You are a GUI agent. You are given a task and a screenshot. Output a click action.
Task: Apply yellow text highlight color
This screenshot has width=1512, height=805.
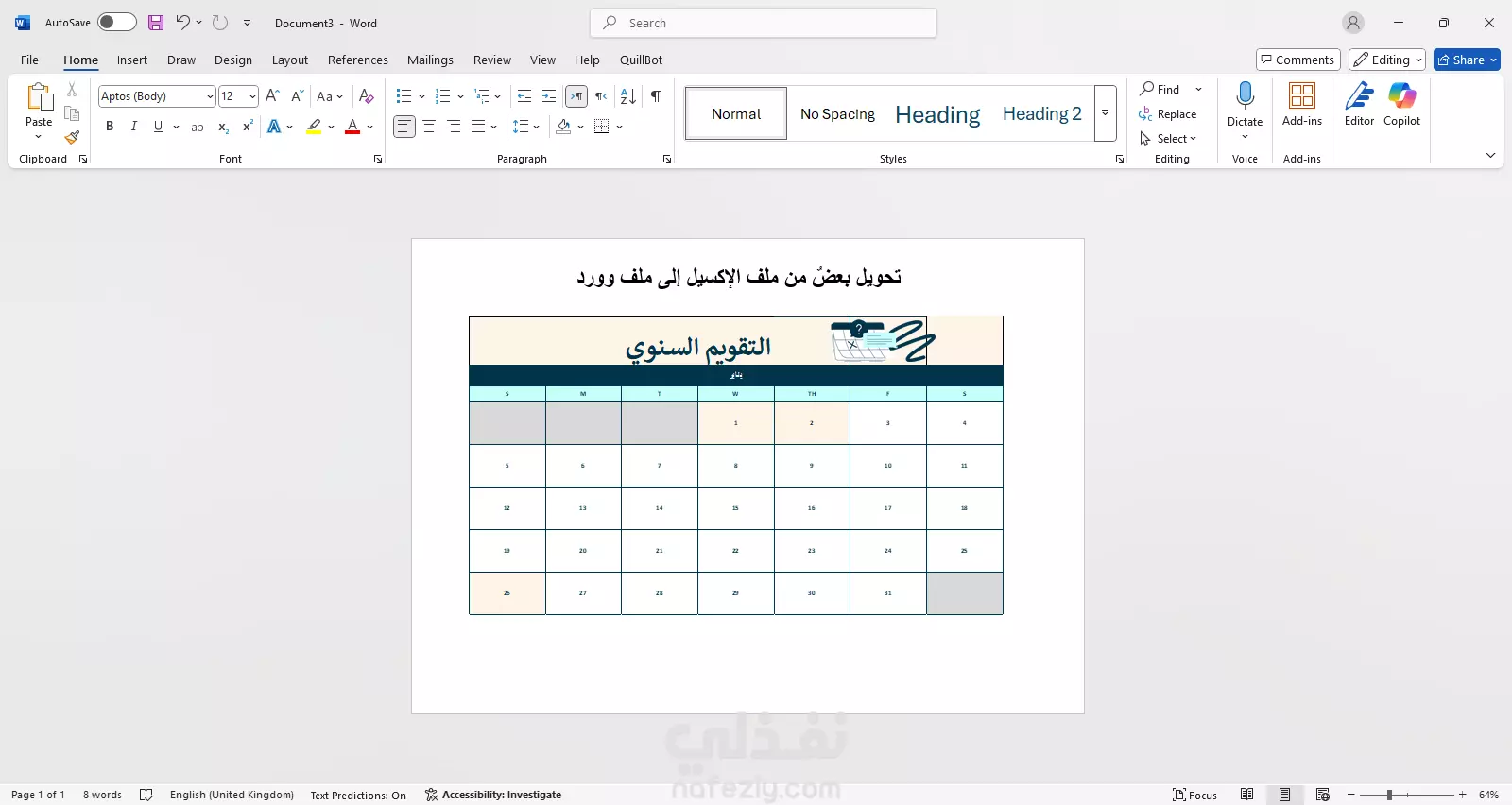click(x=315, y=127)
